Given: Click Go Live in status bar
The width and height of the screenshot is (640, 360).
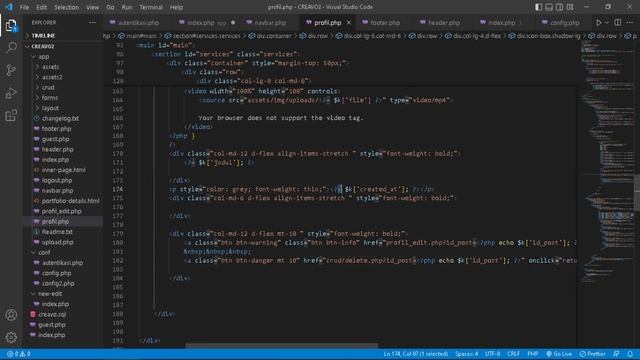Looking at the screenshot, I should click(559, 354).
